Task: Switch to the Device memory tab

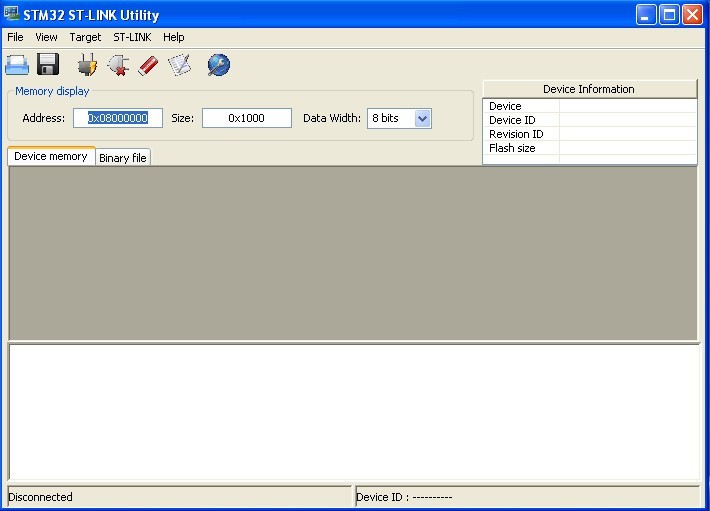Action: (x=51, y=156)
